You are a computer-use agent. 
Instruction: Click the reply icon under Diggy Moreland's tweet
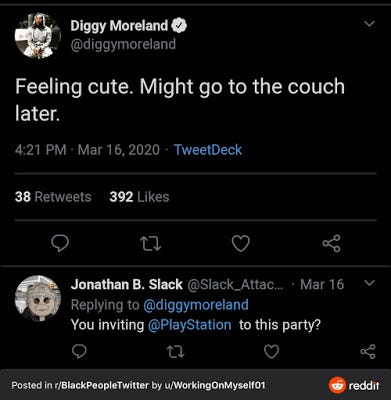tap(60, 243)
